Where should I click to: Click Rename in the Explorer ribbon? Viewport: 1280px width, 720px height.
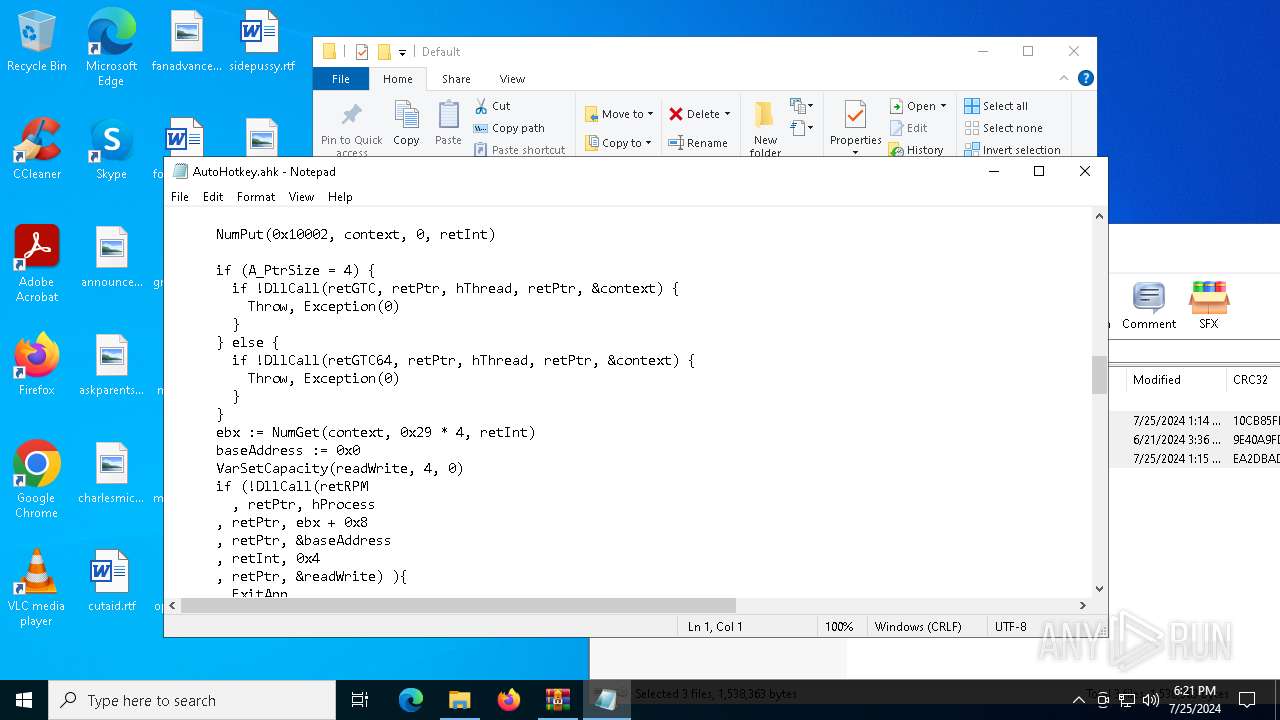coord(698,143)
